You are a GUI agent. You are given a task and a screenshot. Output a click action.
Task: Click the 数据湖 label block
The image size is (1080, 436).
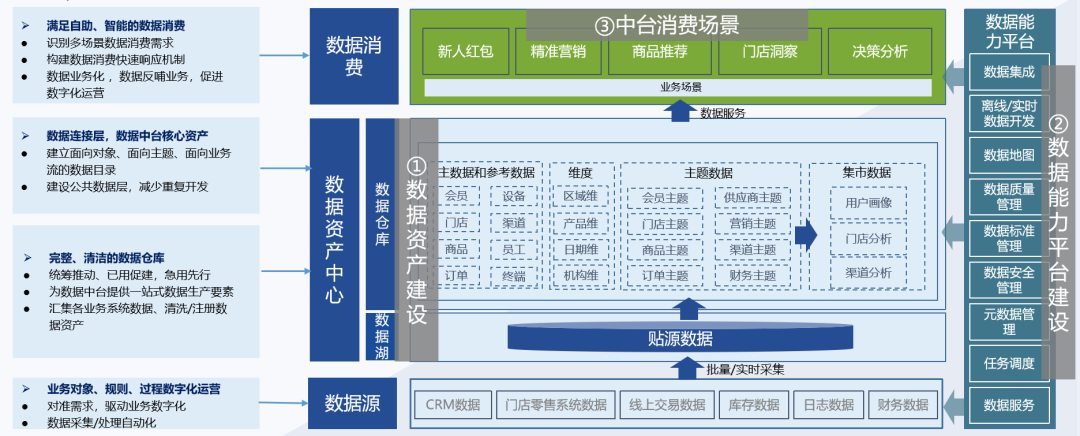coord(382,337)
